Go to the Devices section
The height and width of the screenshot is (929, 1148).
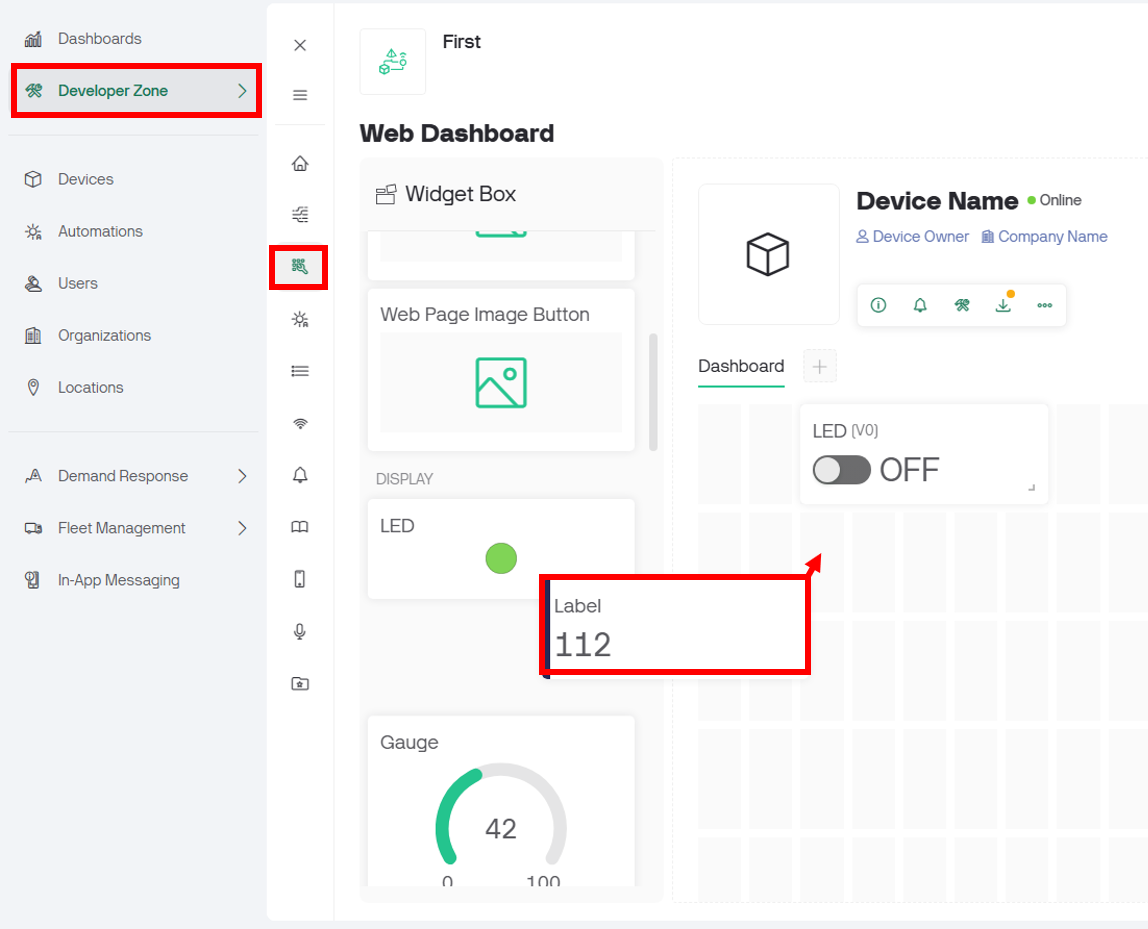pos(86,179)
